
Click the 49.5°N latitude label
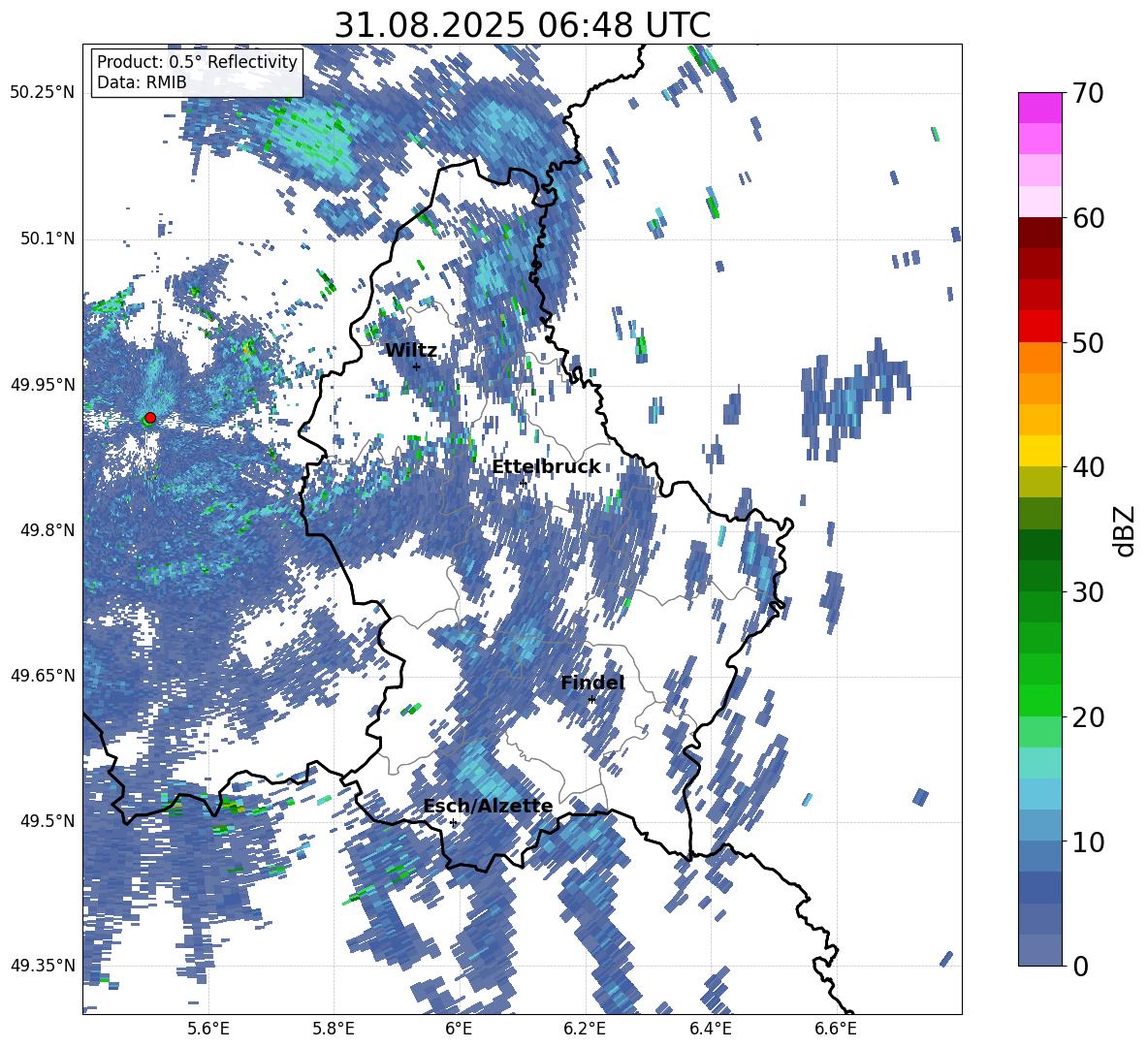pos(47,821)
